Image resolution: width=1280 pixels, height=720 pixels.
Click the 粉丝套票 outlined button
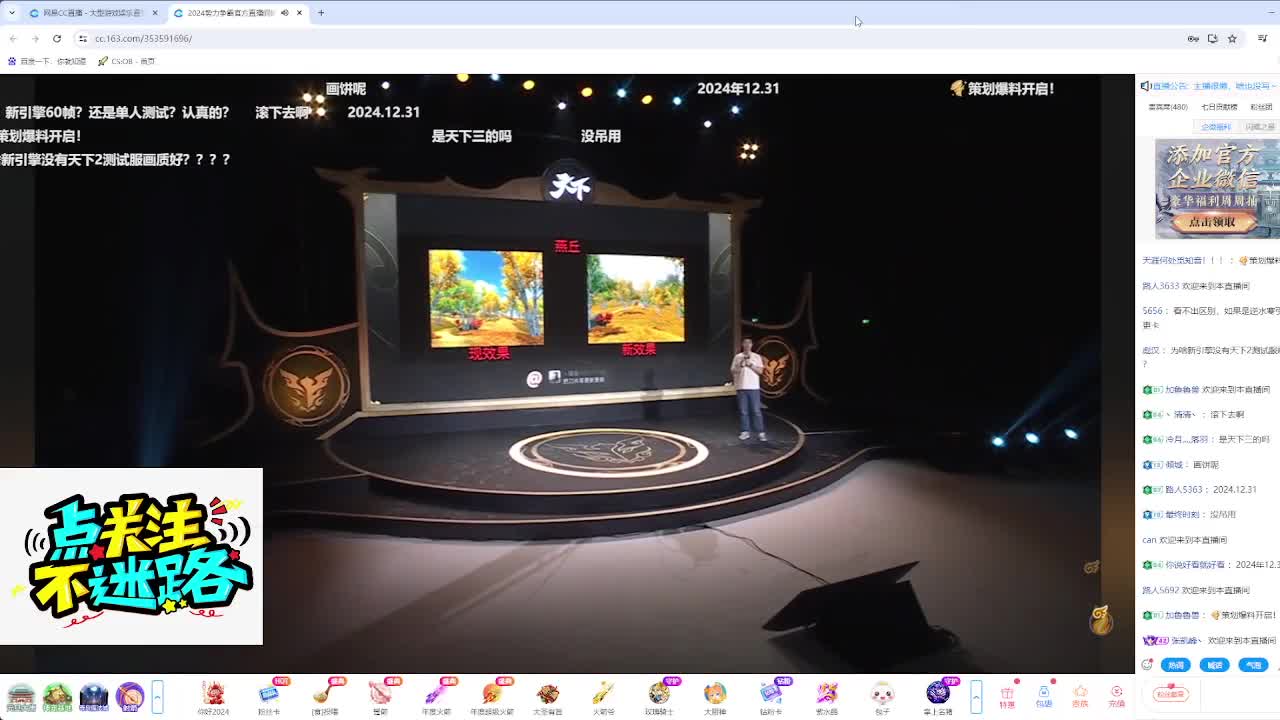click(1171, 694)
